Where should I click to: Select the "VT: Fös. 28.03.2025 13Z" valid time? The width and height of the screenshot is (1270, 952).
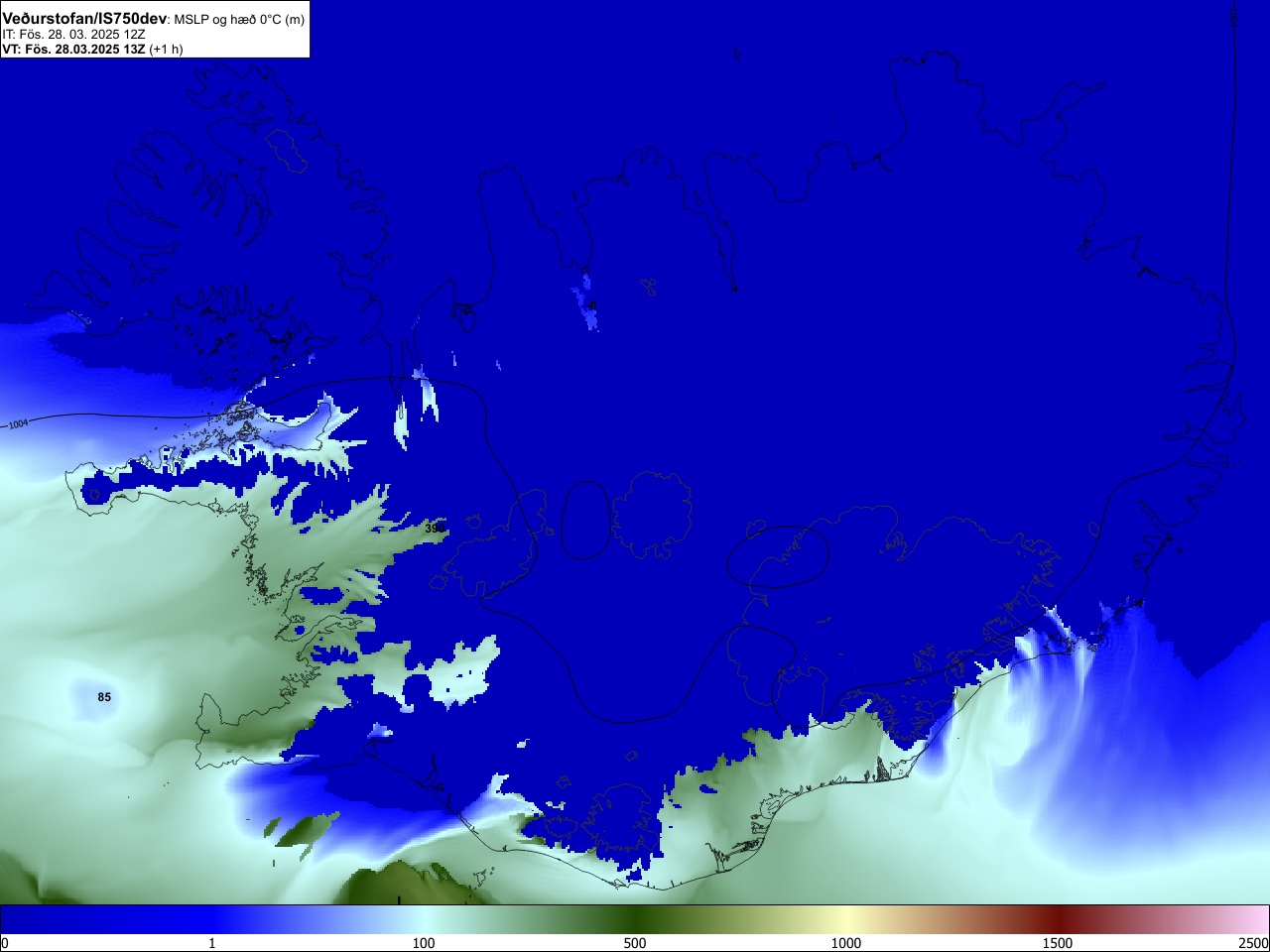tap(73, 49)
